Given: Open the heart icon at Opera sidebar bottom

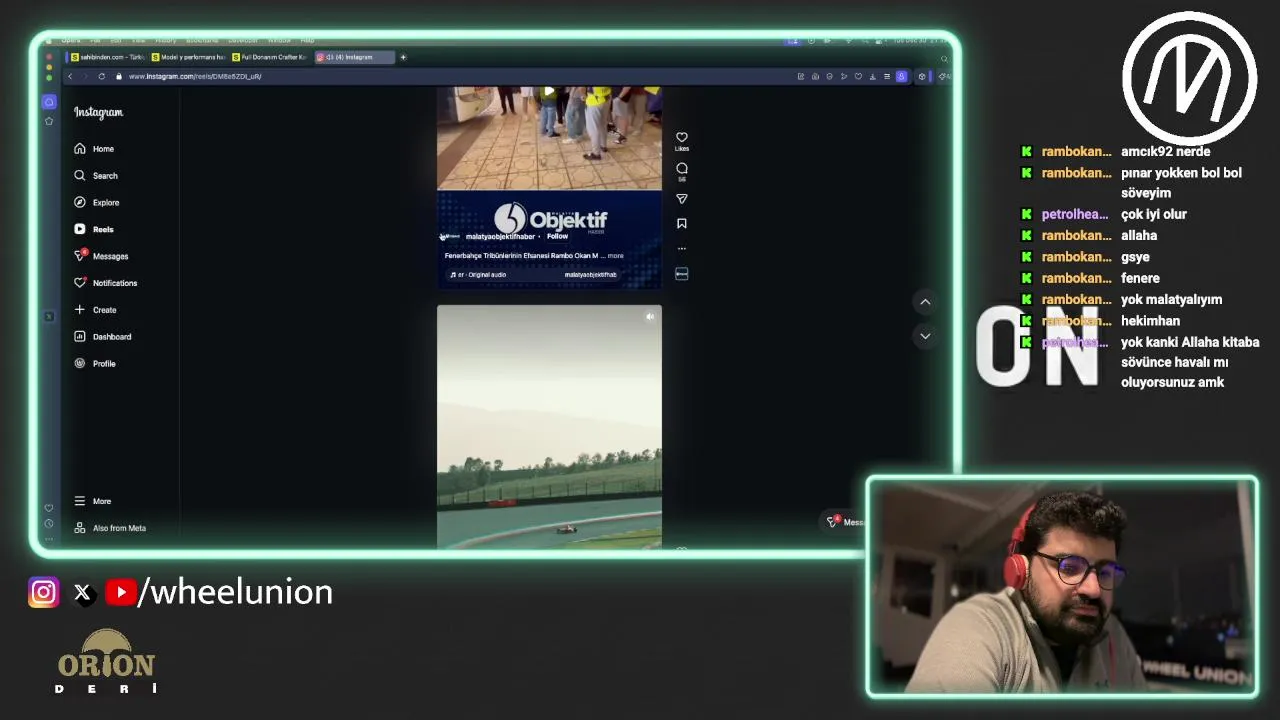Looking at the screenshot, I should coord(49,508).
